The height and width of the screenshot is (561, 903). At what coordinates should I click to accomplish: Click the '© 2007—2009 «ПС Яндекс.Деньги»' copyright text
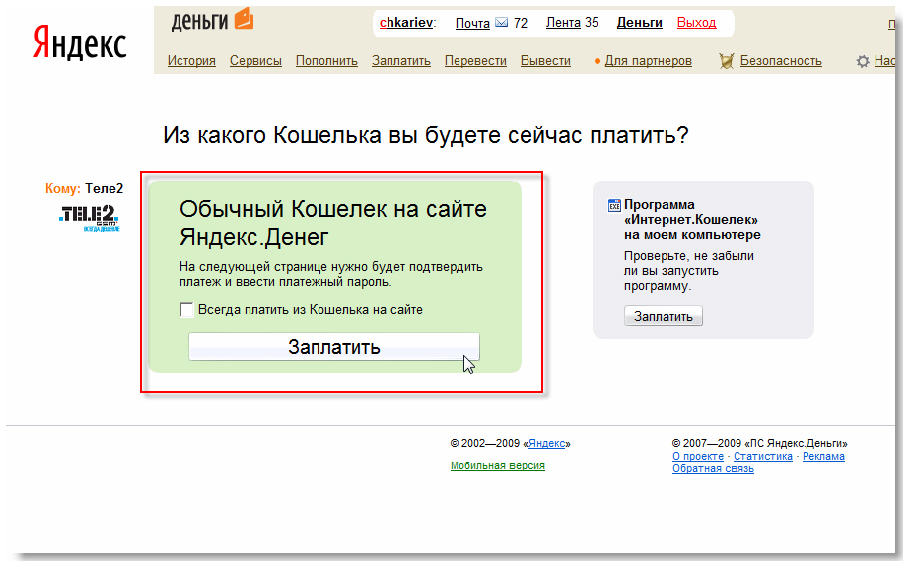760,444
